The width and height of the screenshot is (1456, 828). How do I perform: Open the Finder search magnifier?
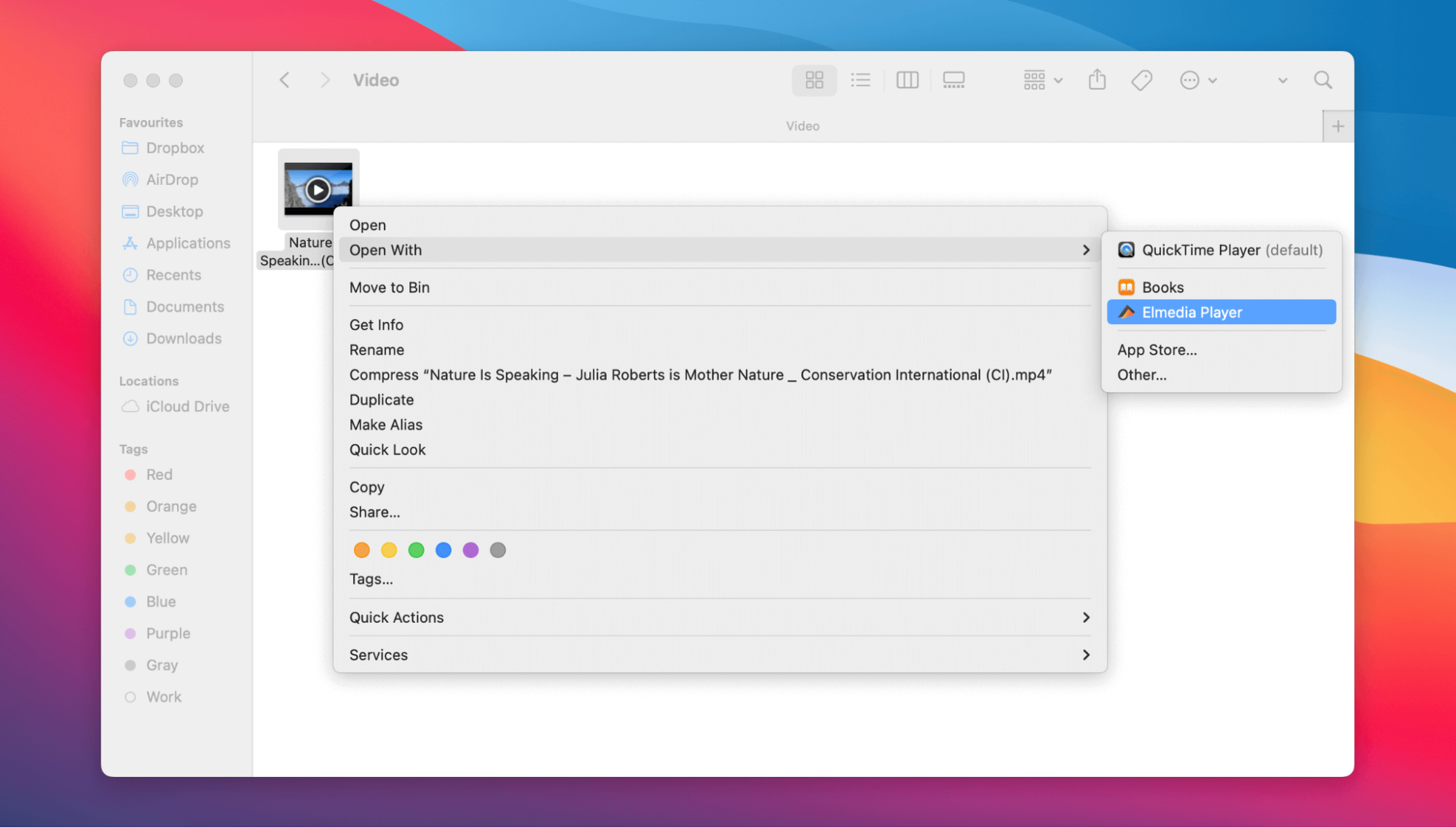pyautogui.click(x=1323, y=80)
